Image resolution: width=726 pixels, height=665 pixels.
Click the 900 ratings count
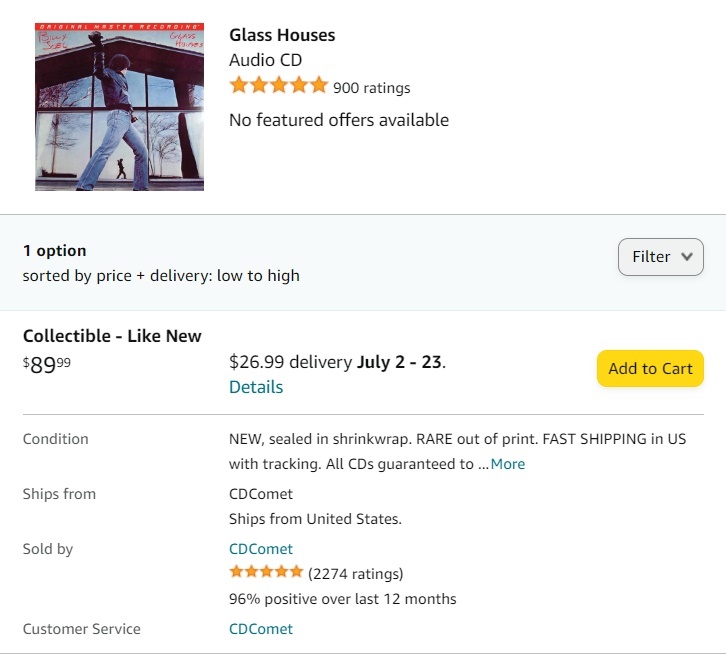(x=371, y=88)
